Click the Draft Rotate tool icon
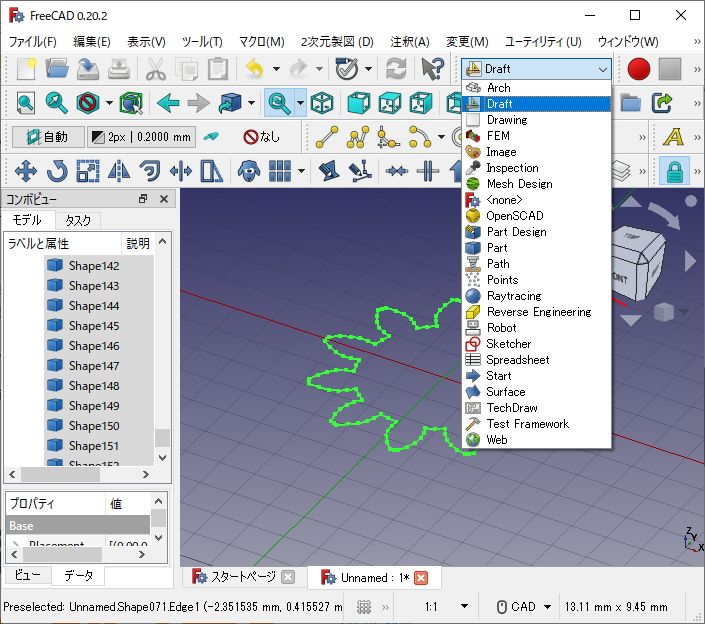Image resolution: width=705 pixels, height=624 pixels. 57,171
